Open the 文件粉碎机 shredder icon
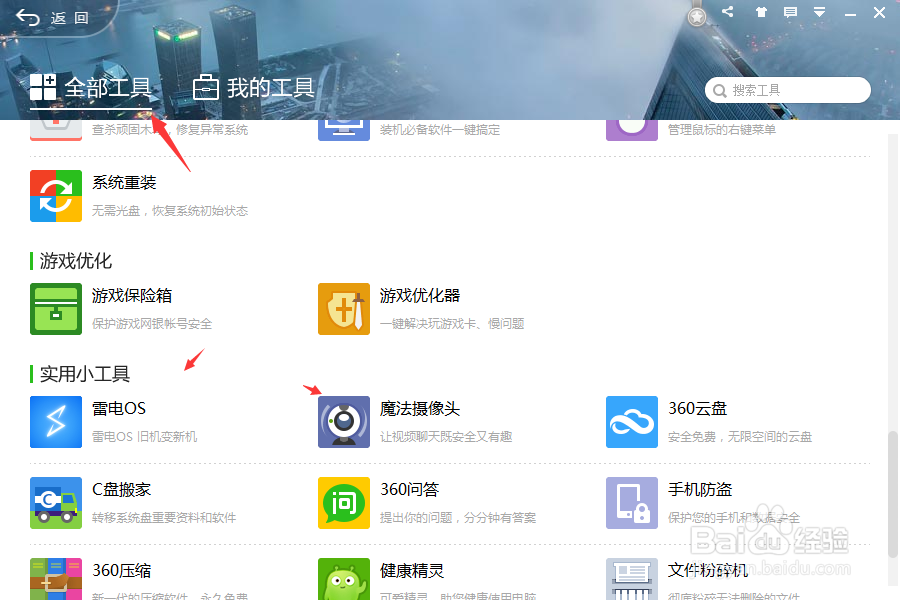900x600 pixels. 632,579
